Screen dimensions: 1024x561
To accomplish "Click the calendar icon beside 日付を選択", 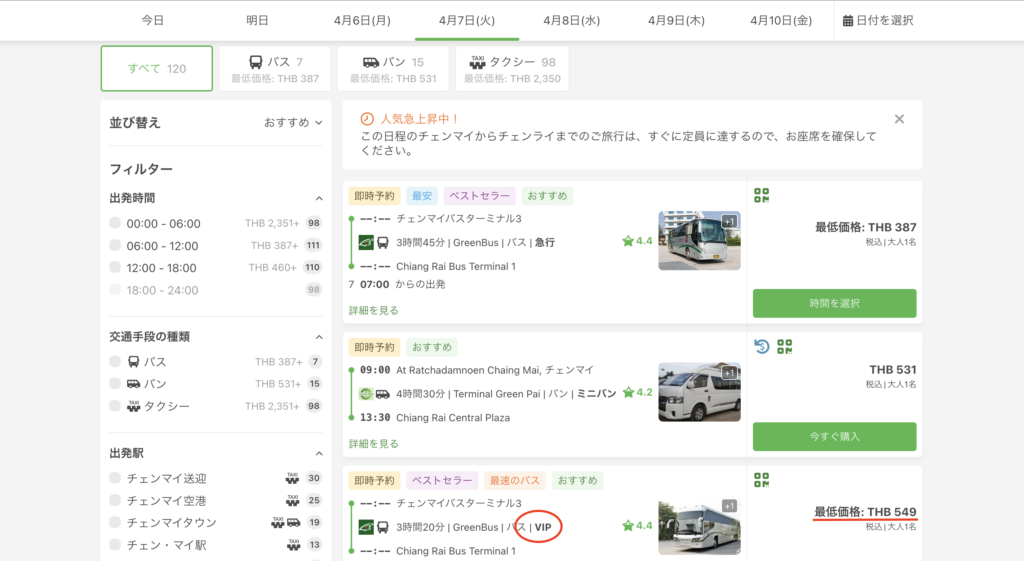I will pos(848,21).
